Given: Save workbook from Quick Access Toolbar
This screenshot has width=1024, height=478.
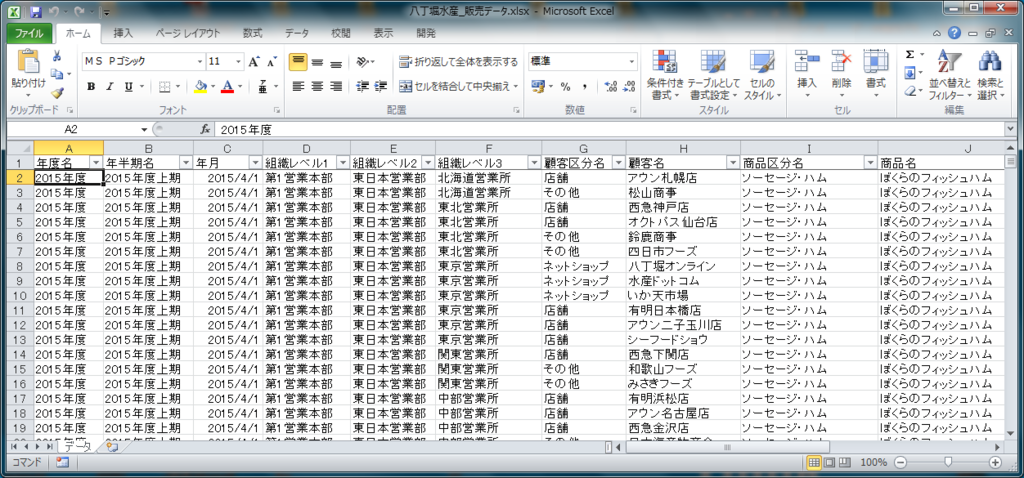Looking at the screenshot, I should pos(36,12).
